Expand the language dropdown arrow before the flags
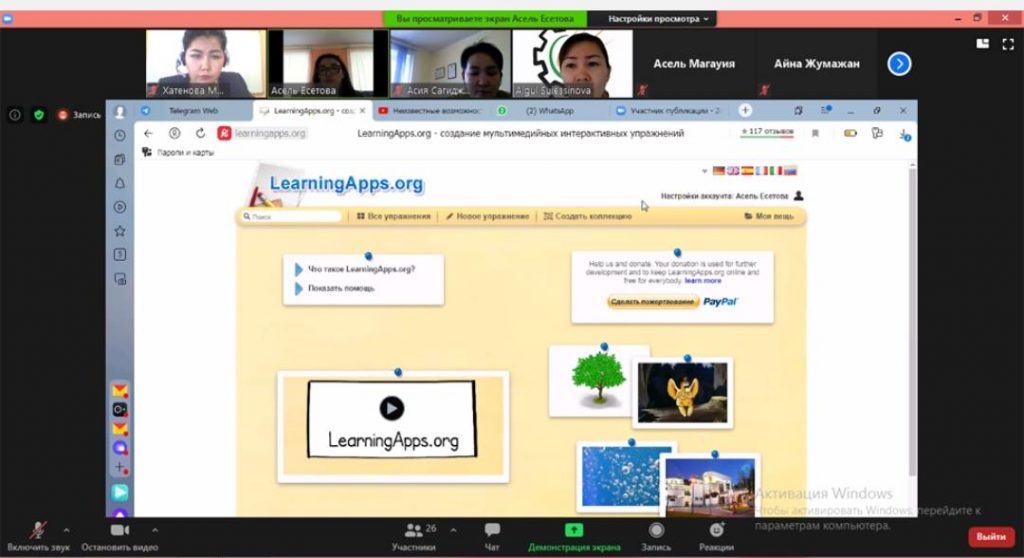1024x558 pixels. (704, 171)
